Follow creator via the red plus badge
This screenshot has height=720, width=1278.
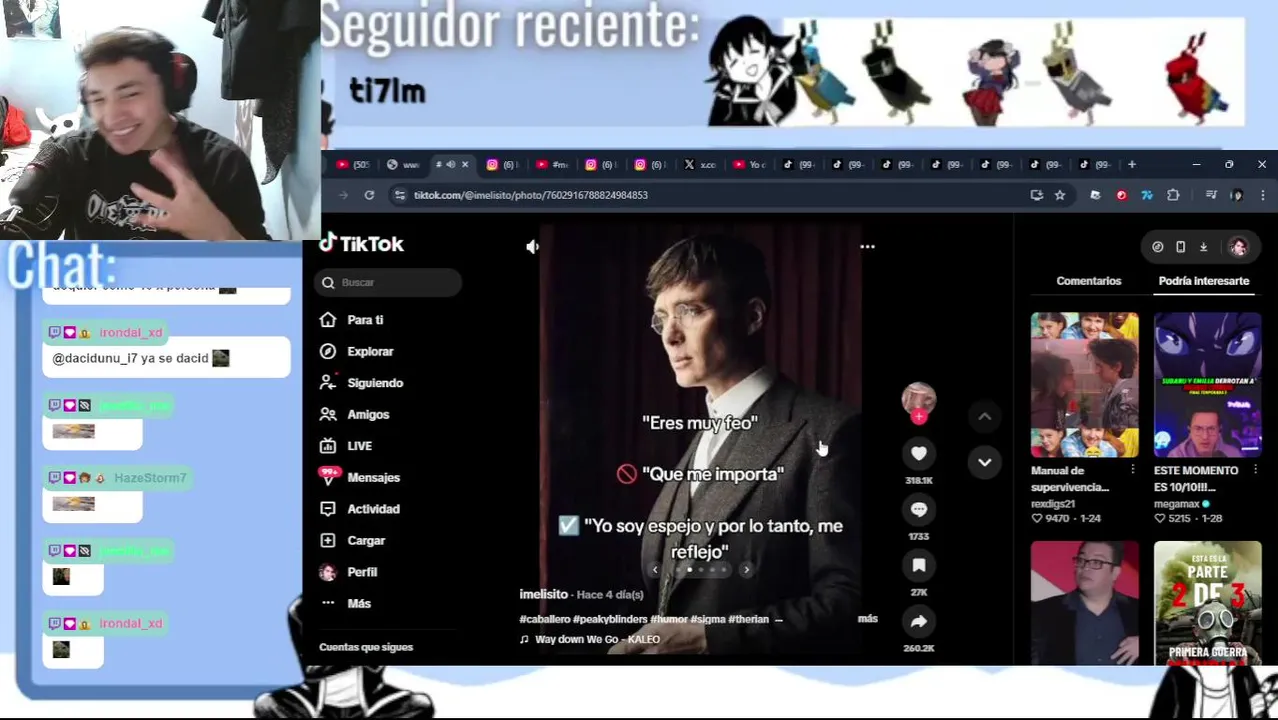918,417
